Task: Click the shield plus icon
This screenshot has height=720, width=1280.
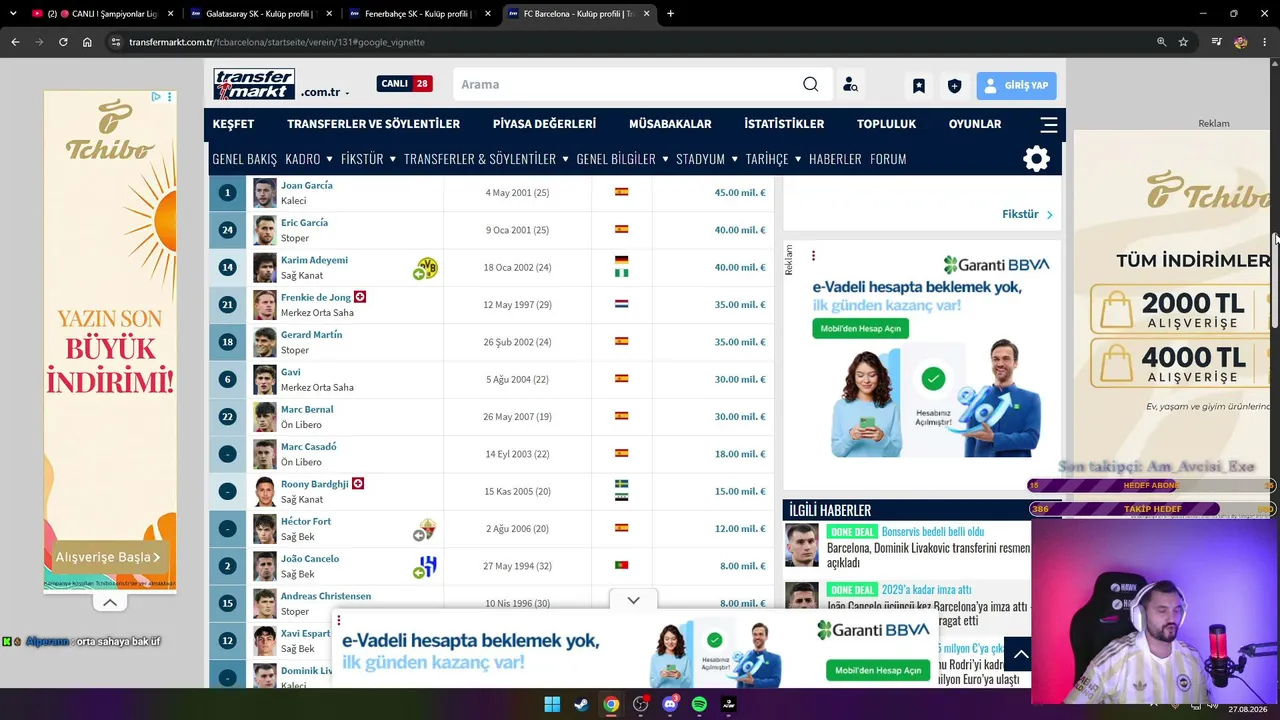Action: 954,86
